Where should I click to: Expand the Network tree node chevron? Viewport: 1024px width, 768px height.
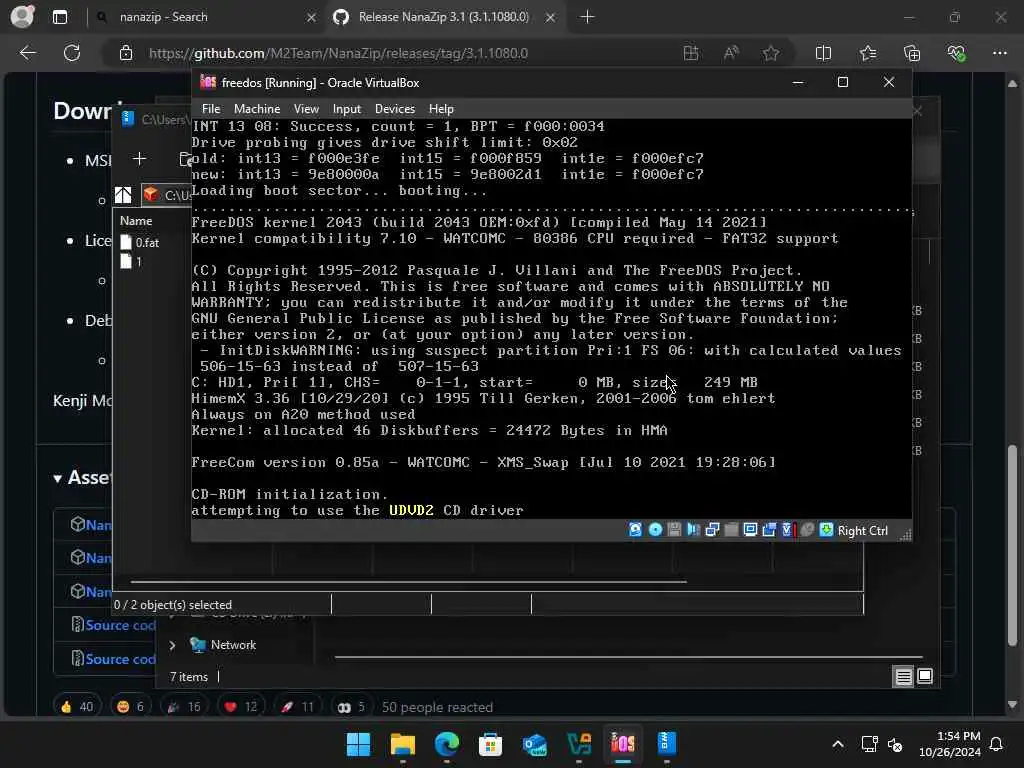(172, 645)
